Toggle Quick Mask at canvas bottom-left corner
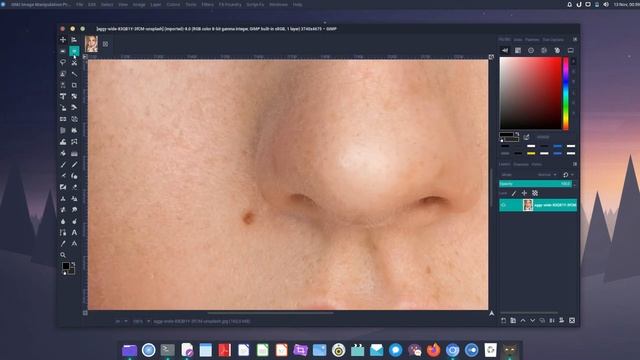Viewport: 640px width, 360px height. pyautogui.click(x=85, y=313)
